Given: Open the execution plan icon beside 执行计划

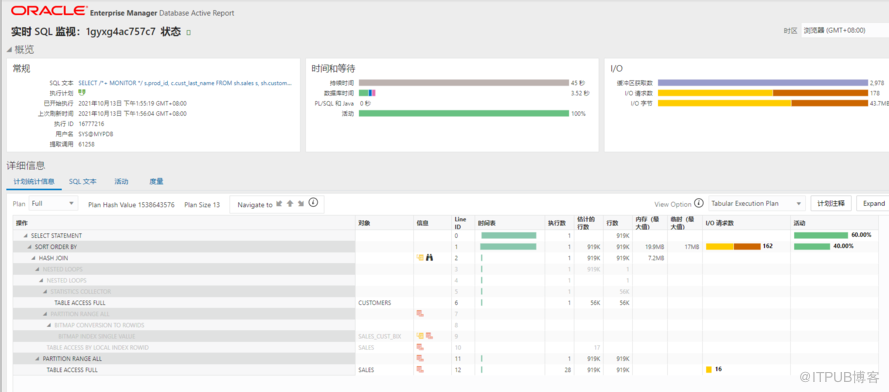Looking at the screenshot, I should click(82, 92).
